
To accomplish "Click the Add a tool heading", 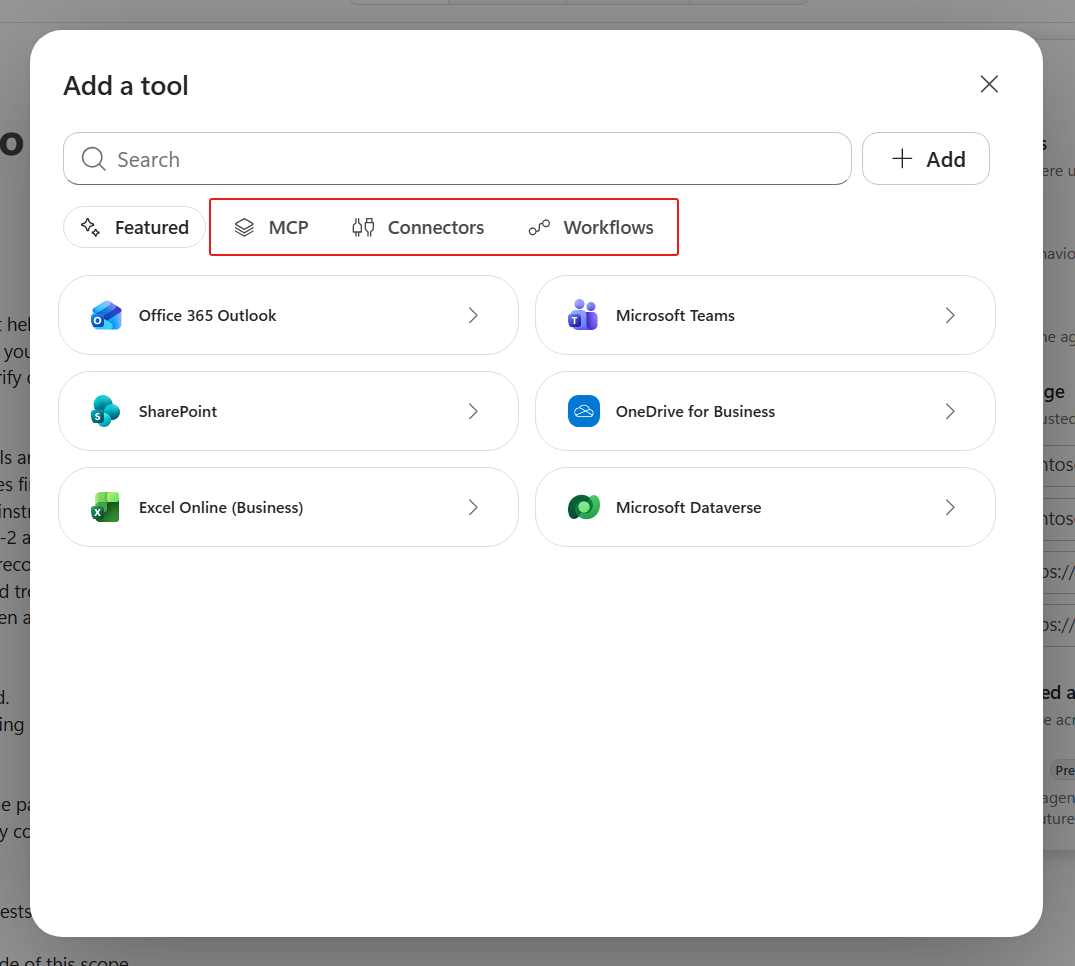I will (x=126, y=86).
